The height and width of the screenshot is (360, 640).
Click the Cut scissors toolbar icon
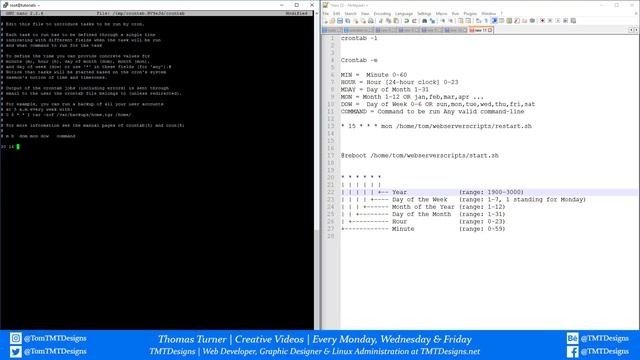pos(380,21)
